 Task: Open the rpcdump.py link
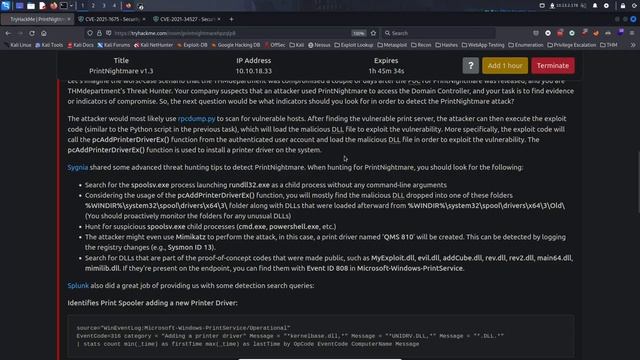(x=196, y=119)
